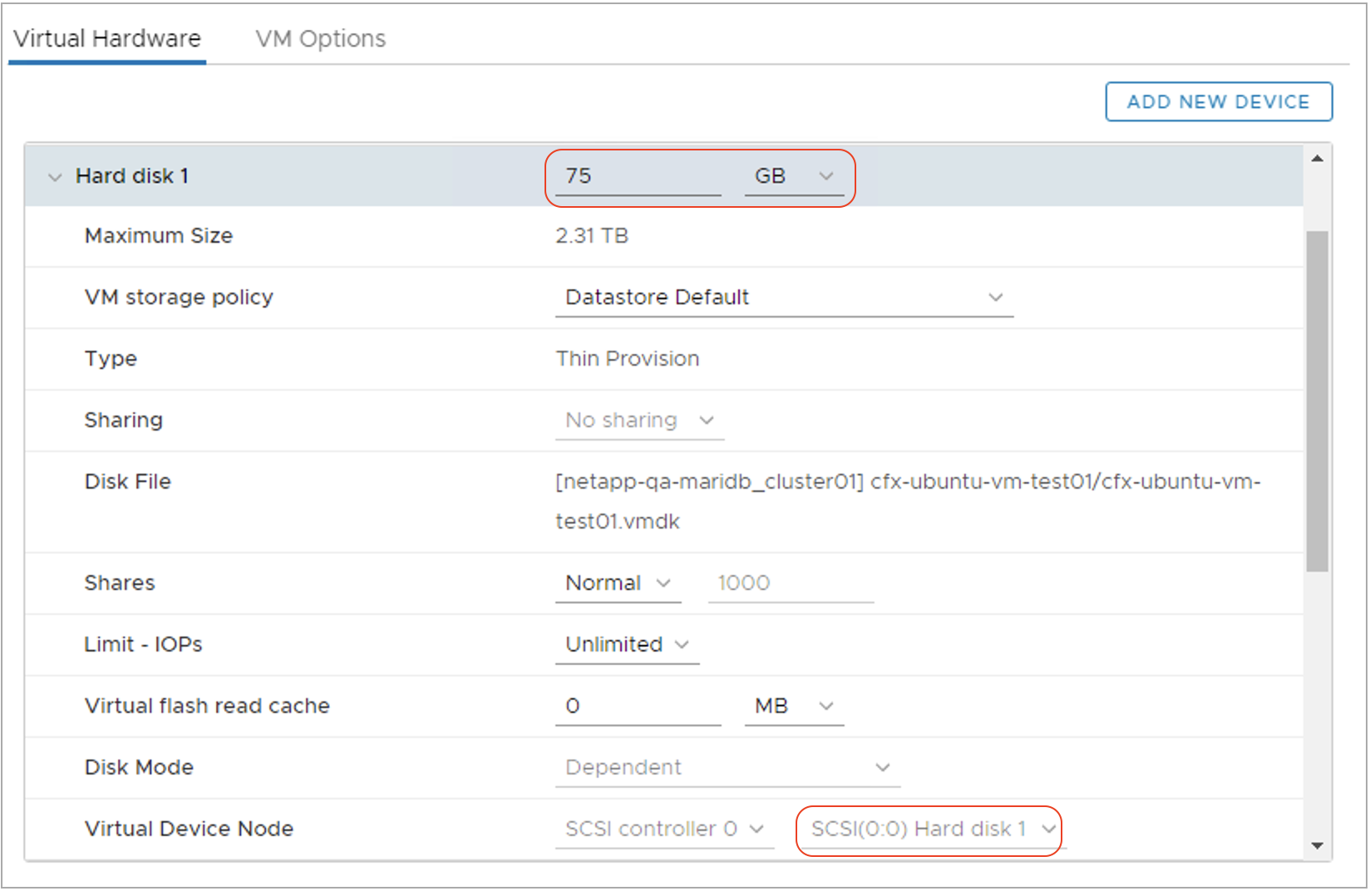The image size is (1370, 896).
Task: Click the scroll down arrow in hardware list
Action: (x=1317, y=846)
